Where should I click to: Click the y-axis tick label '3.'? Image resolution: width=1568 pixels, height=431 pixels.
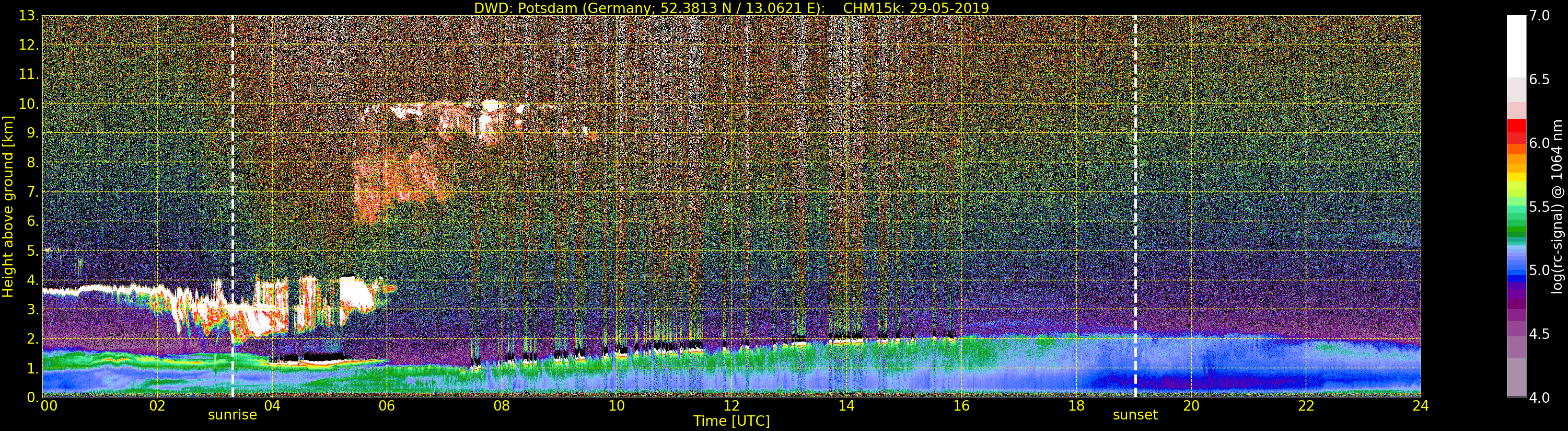coord(32,309)
